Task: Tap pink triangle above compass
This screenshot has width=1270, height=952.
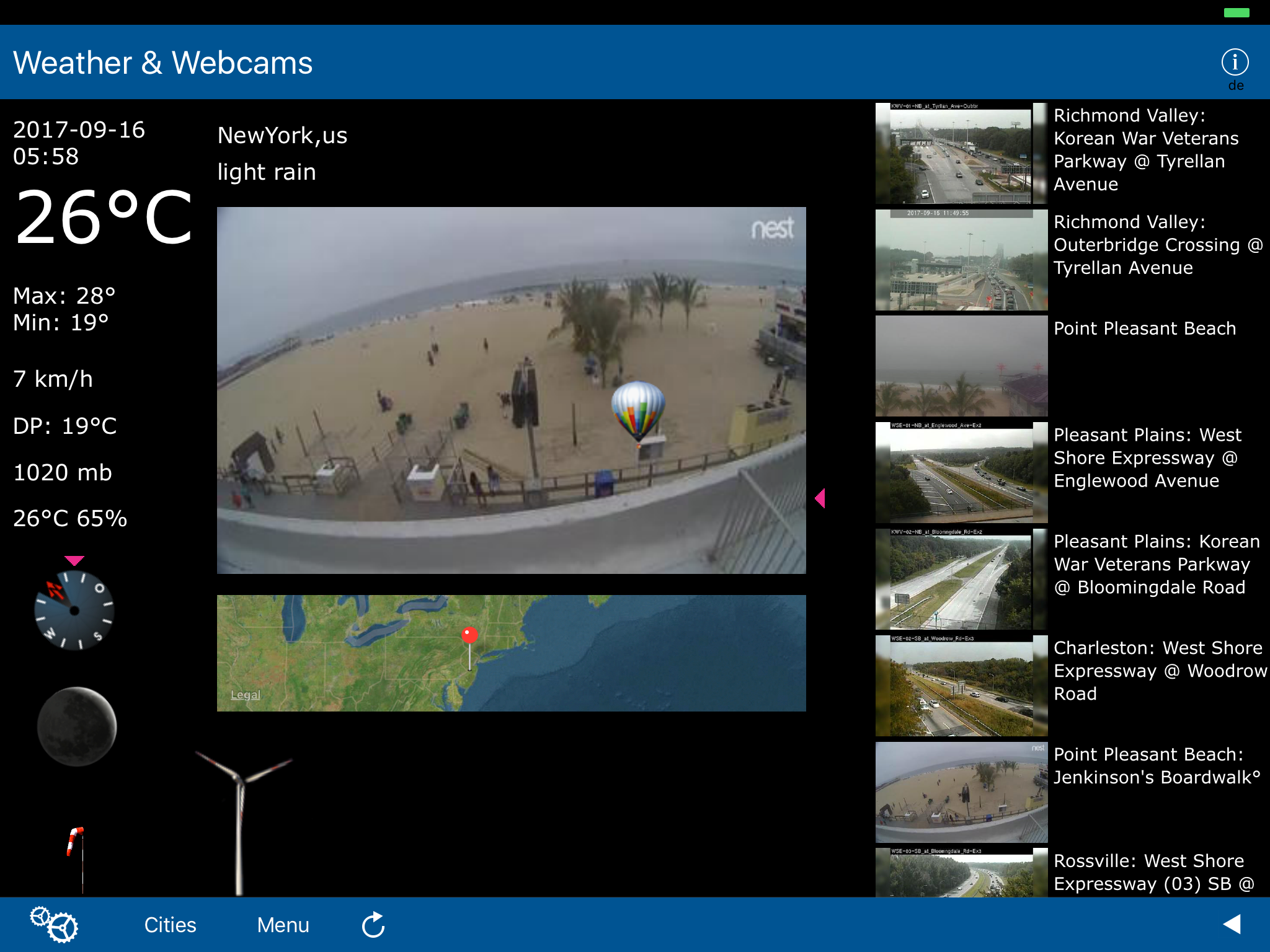Action: pos(74,560)
